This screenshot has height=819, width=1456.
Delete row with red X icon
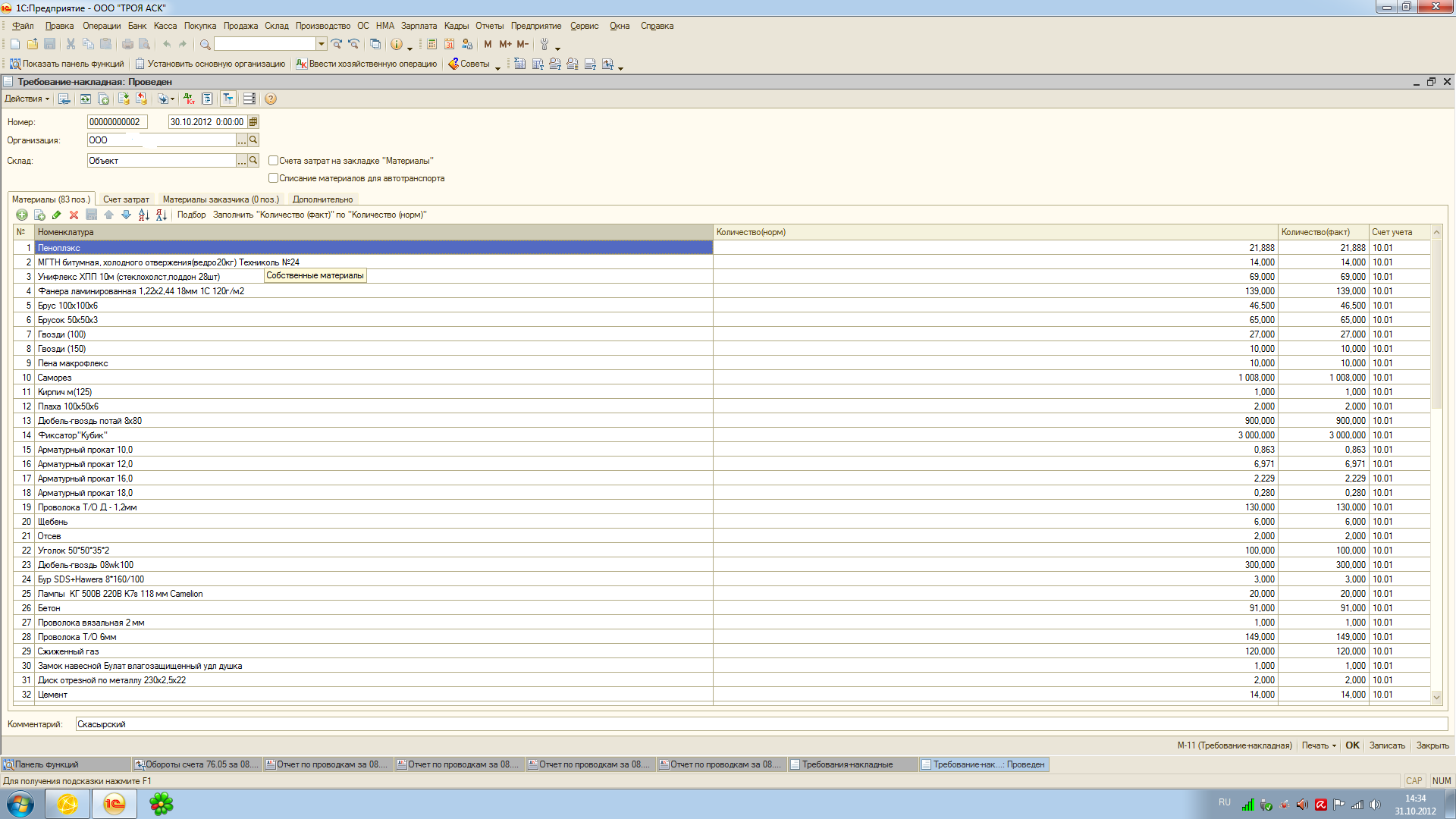point(74,215)
